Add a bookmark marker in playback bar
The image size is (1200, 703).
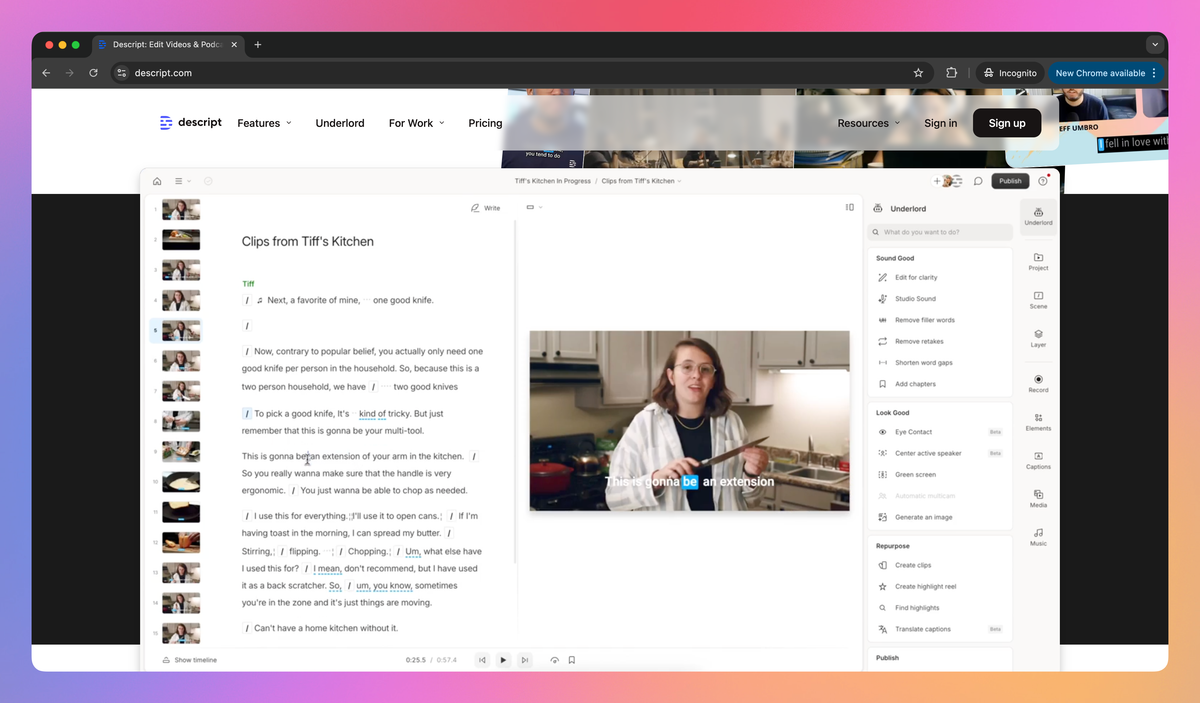pos(572,660)
